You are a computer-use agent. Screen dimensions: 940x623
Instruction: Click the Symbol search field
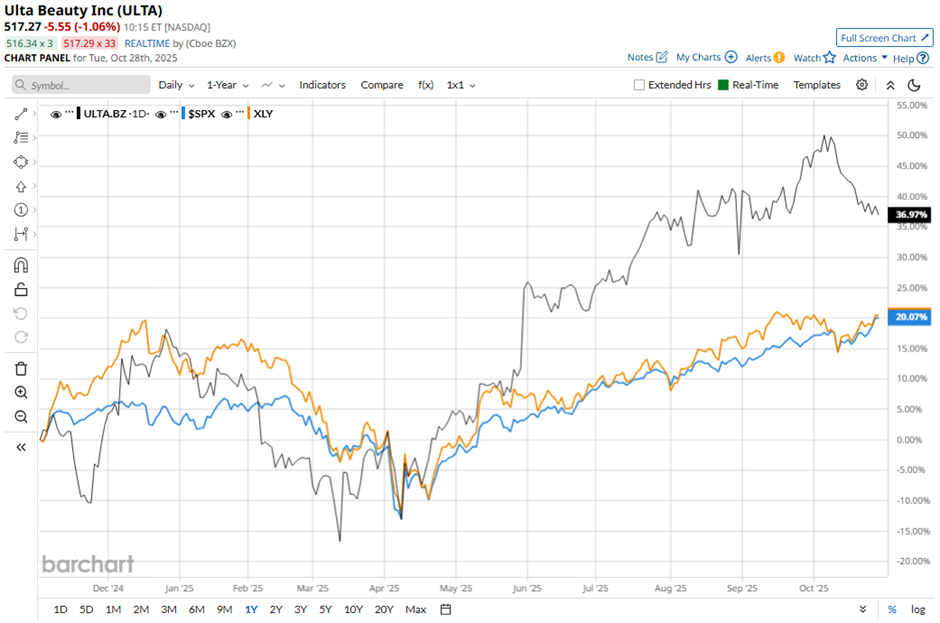[x=81, y=85]
